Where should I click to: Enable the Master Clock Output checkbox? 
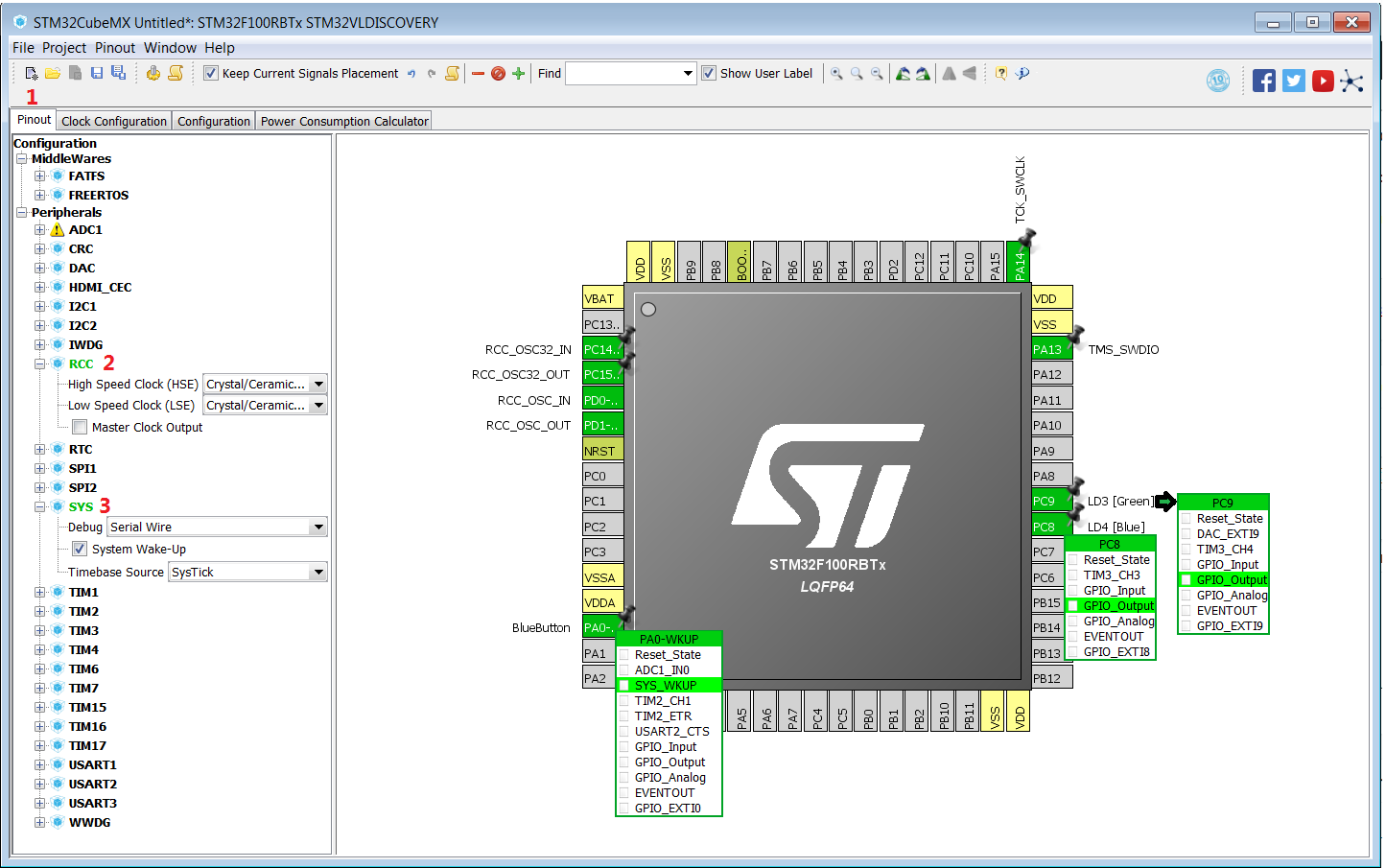80,427
